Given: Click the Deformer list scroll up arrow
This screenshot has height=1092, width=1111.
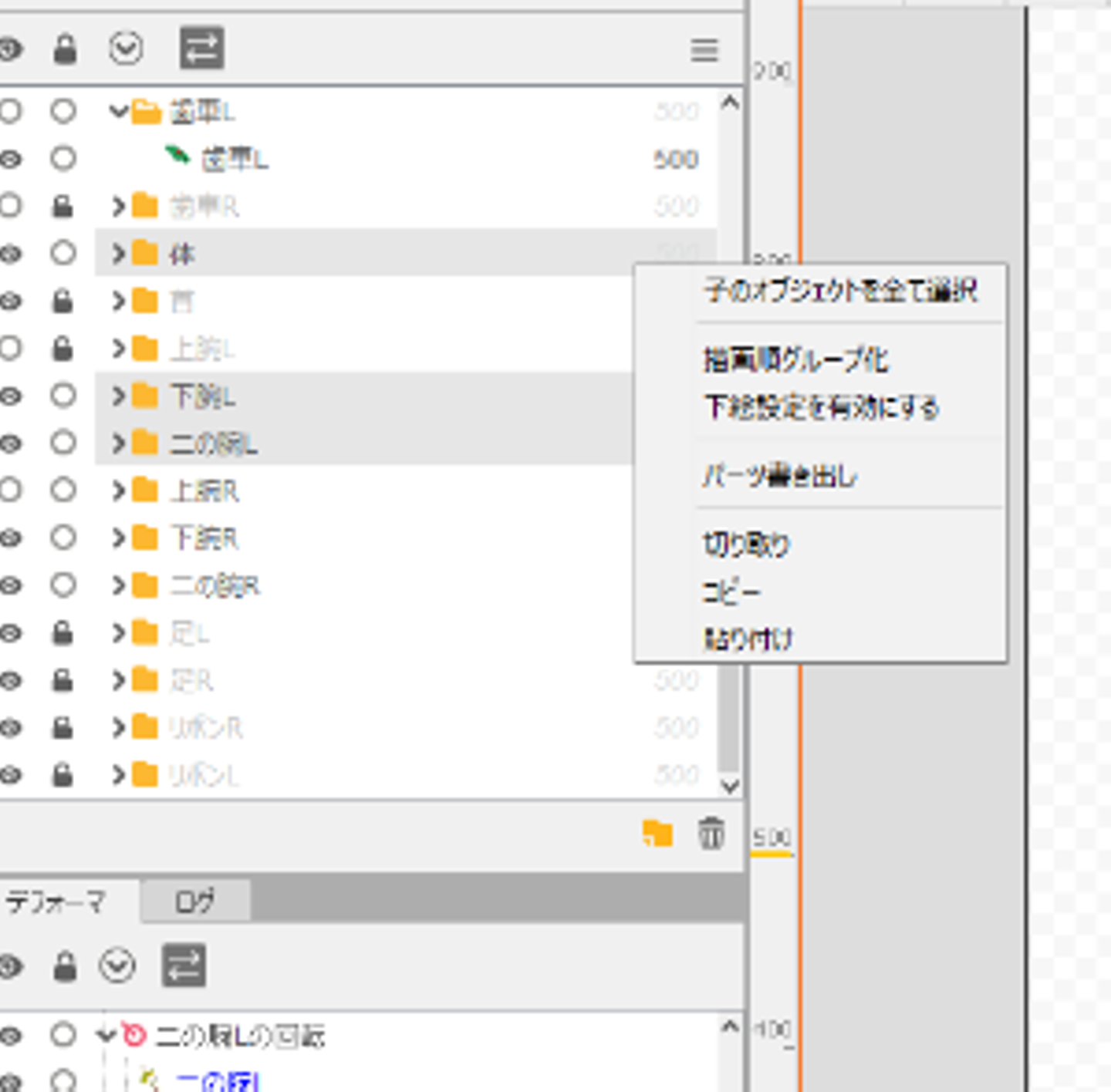Looking at the screenshot, I should [729, 1026].
